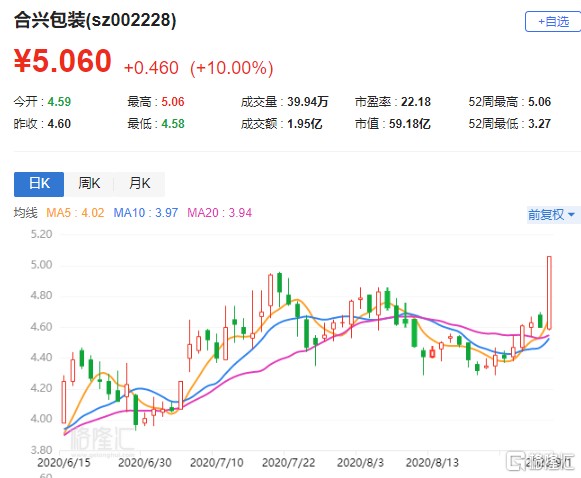Select the MA10 : 3.97 legend
The width and height of the screenshot is (581, 478).
pos(146,213)
